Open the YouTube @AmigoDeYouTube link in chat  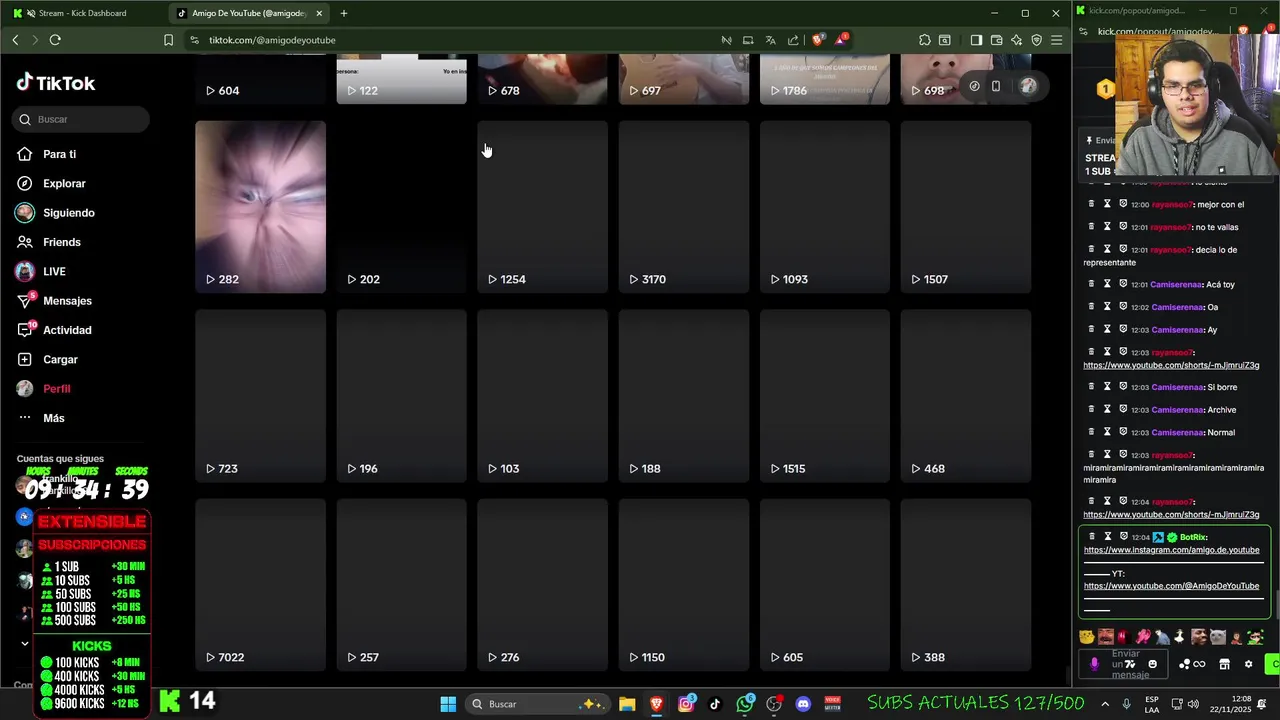tap(1171, 586)
